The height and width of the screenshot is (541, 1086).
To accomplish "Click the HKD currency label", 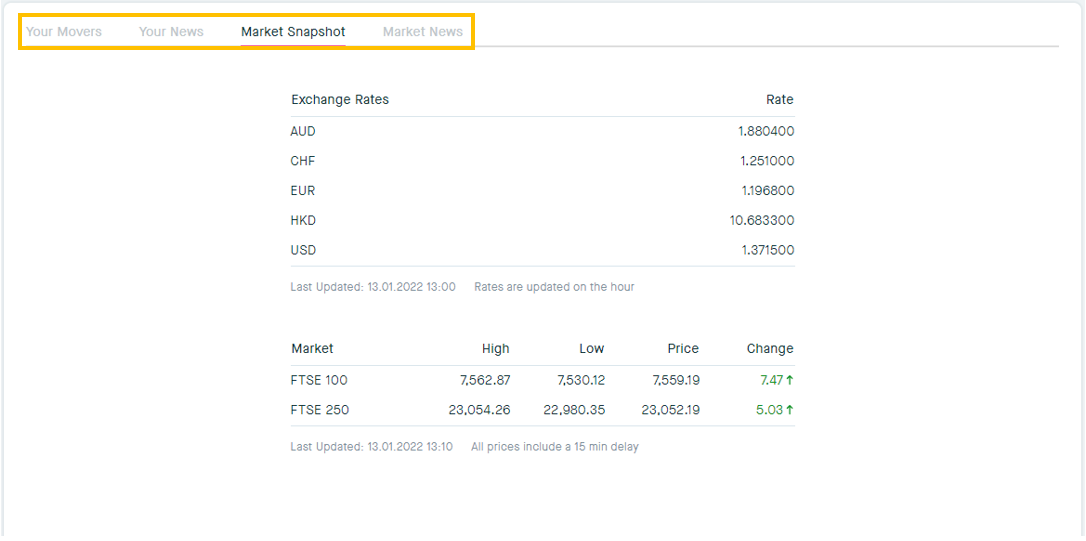I will tap(303, 221).
